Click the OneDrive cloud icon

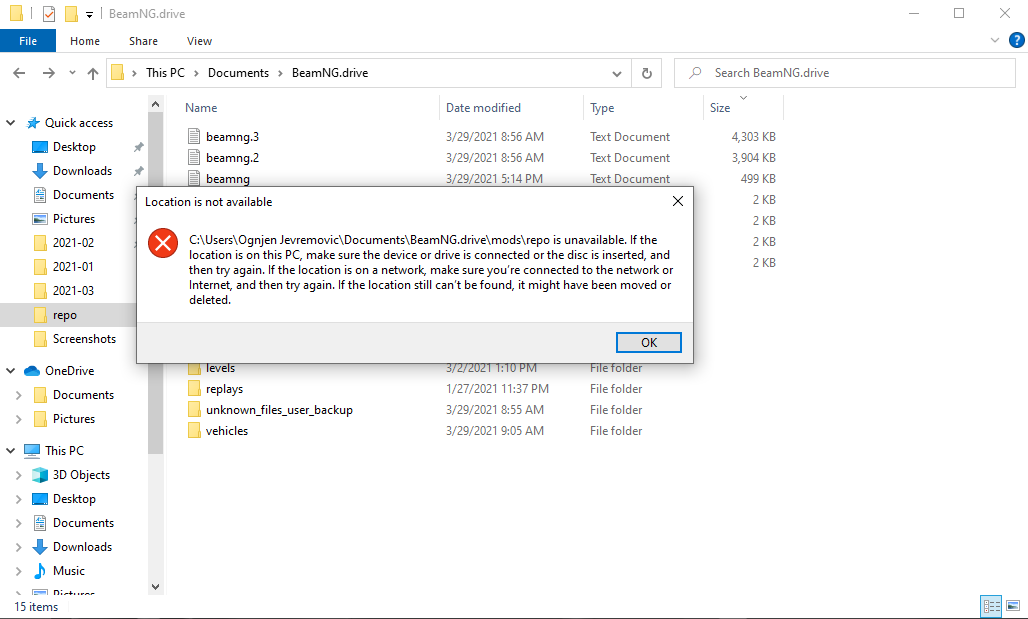[31, 370]
